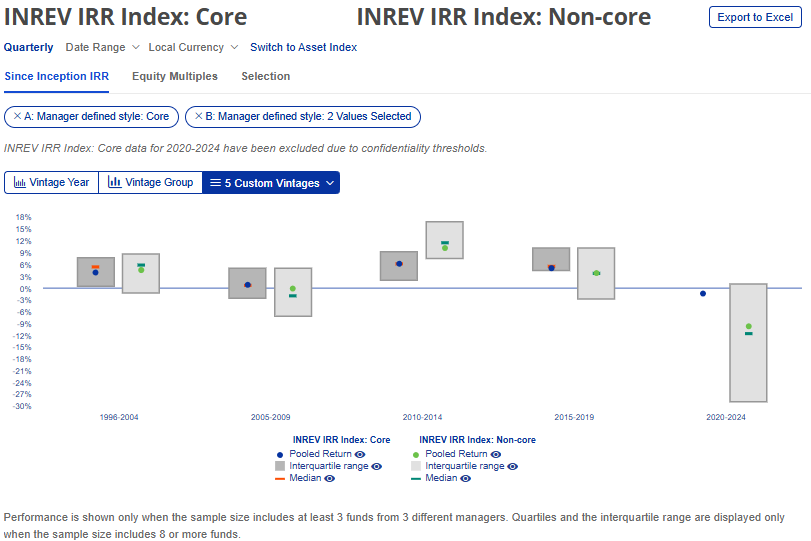This screenshot has width=811, height=541.
Task: Toggle Non-core Pooled Return visibility eye
Action: pyautogui.click(x=495, y=455)
